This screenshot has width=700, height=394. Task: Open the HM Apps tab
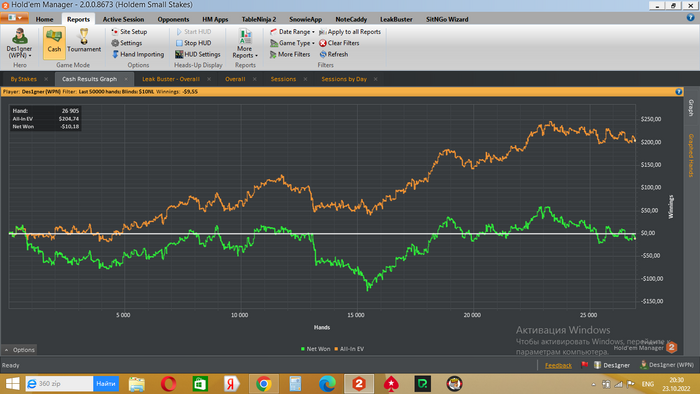215,19
